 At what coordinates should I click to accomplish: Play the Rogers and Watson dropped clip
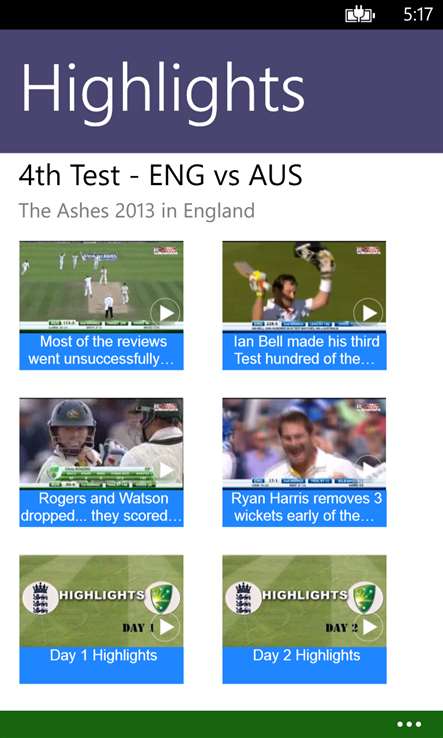click(166, 470)
